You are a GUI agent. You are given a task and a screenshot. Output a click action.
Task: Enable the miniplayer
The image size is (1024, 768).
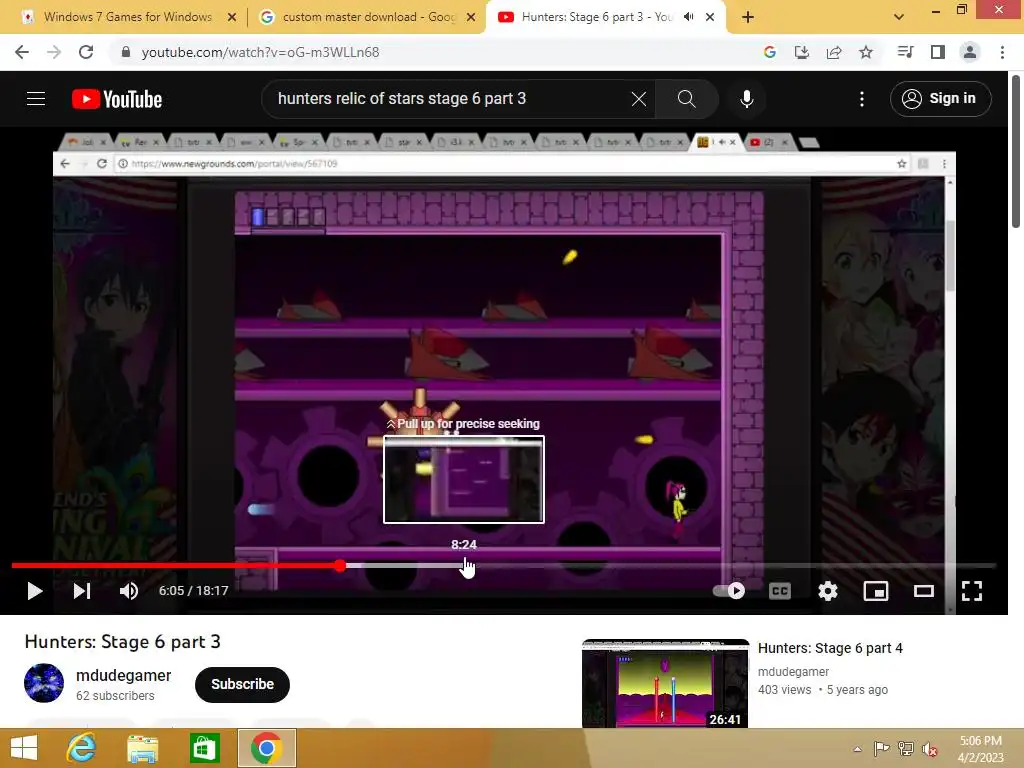coord(876,591)
